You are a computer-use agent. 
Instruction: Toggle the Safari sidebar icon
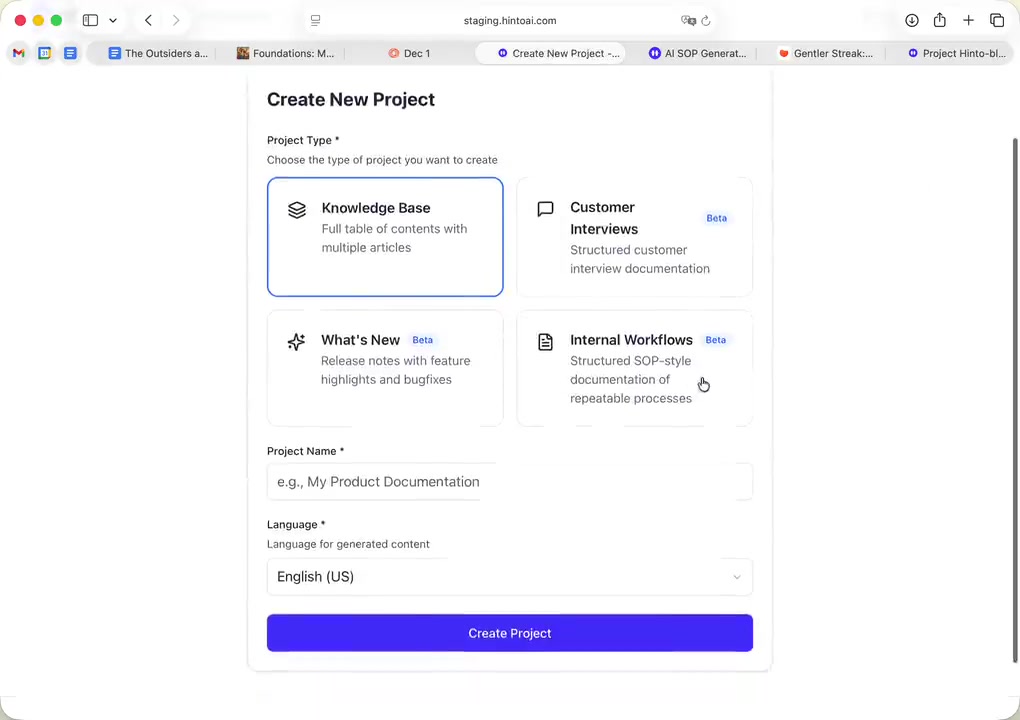(x=90, y=20)
